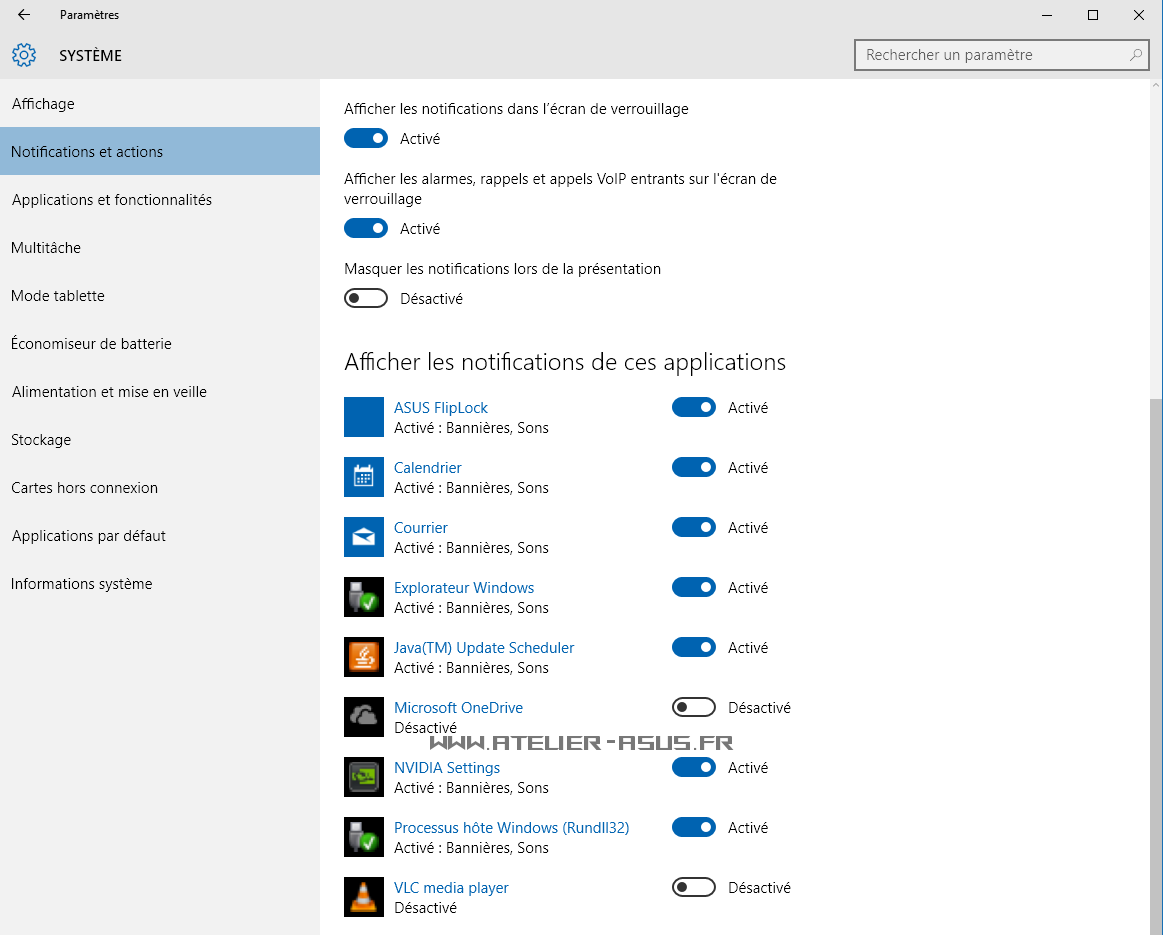This screenshot has height=935, width=1163.
Task: Turn on Microsoft OneDrive notifications
Action: point(694,708)
